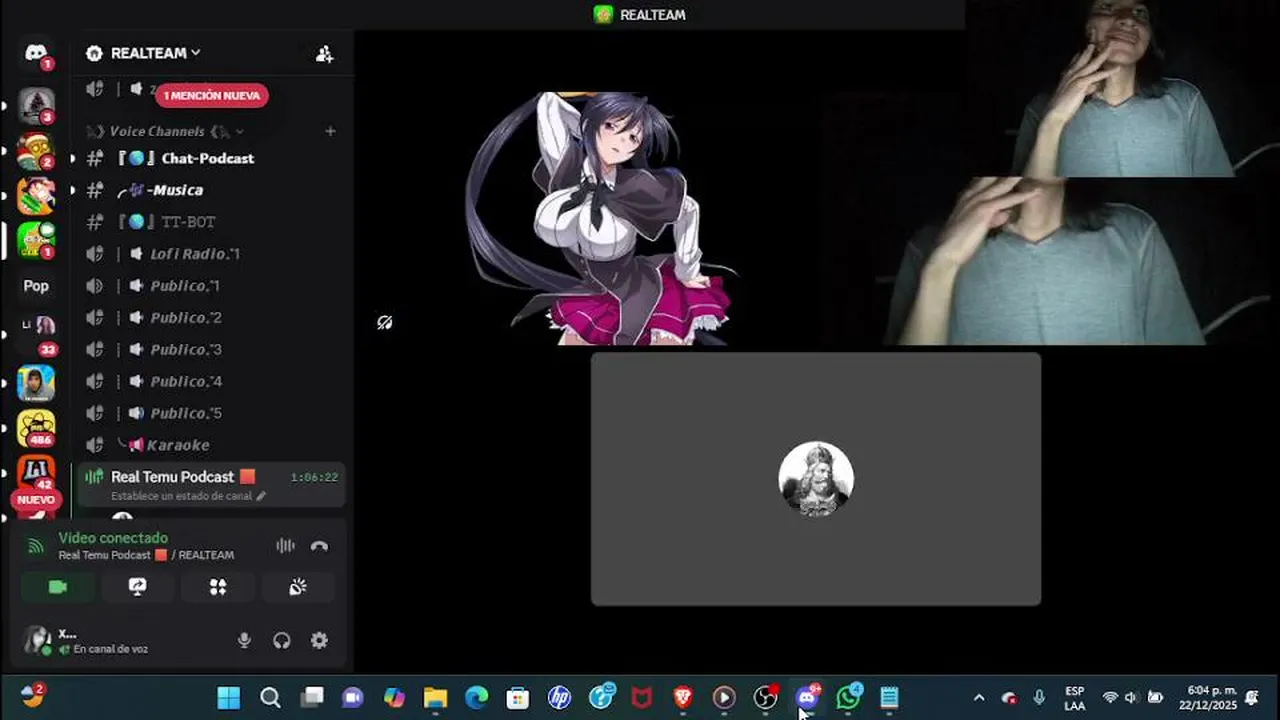Open server icon with 486 badge
The height and width of the screenshot is (720, 1280).
[36, 428]
